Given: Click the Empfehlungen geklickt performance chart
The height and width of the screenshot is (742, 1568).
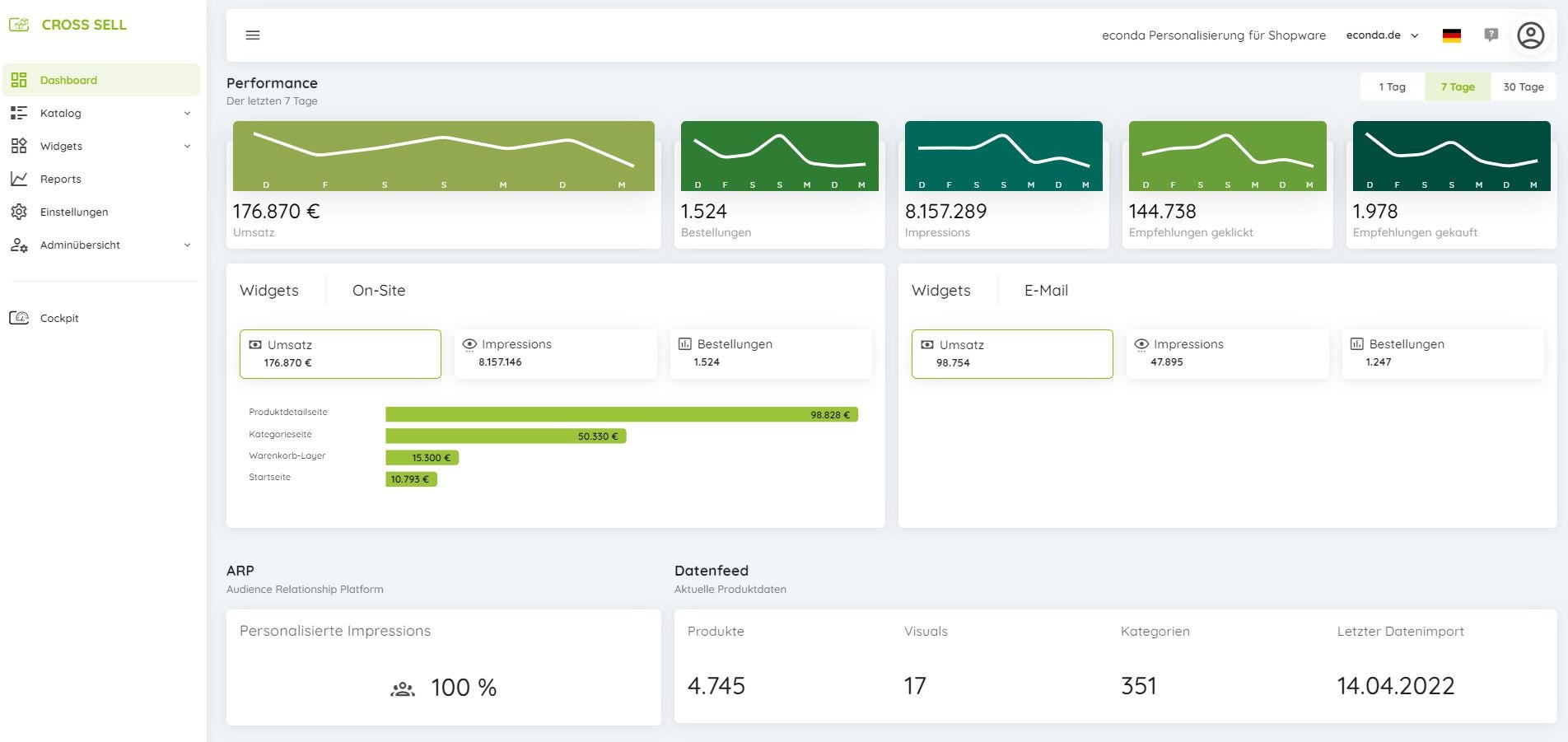Looking at the screenshot, I should click(1228, 156).
